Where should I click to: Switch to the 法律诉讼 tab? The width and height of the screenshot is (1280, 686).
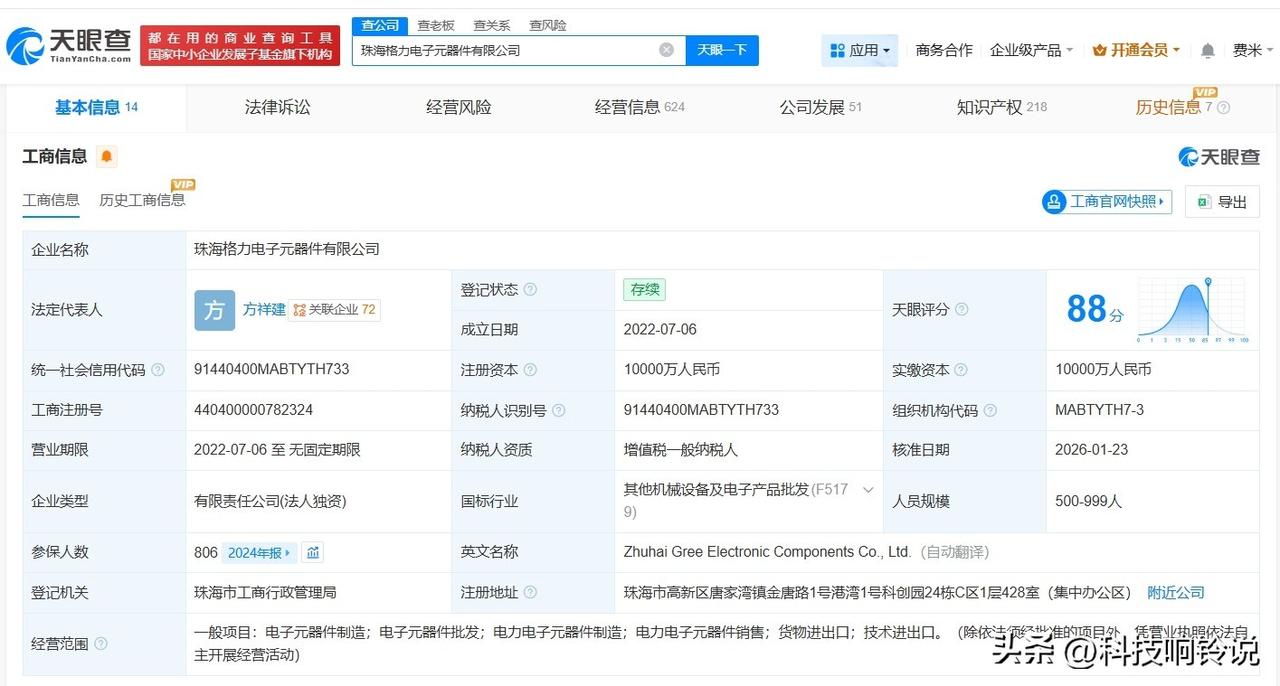click(277, 107)
